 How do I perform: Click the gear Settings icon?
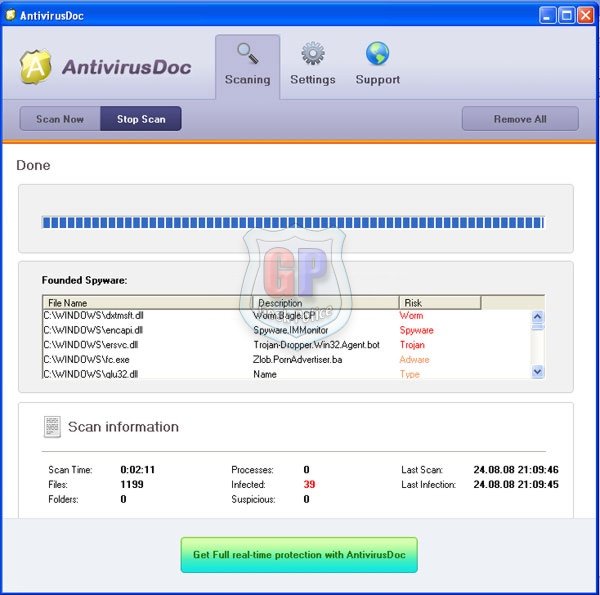click(x=313, y=53)
